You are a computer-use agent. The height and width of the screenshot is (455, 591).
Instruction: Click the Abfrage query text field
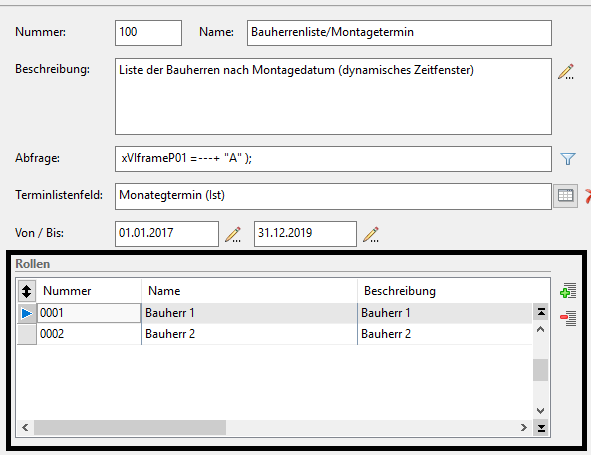pos(333,159)
